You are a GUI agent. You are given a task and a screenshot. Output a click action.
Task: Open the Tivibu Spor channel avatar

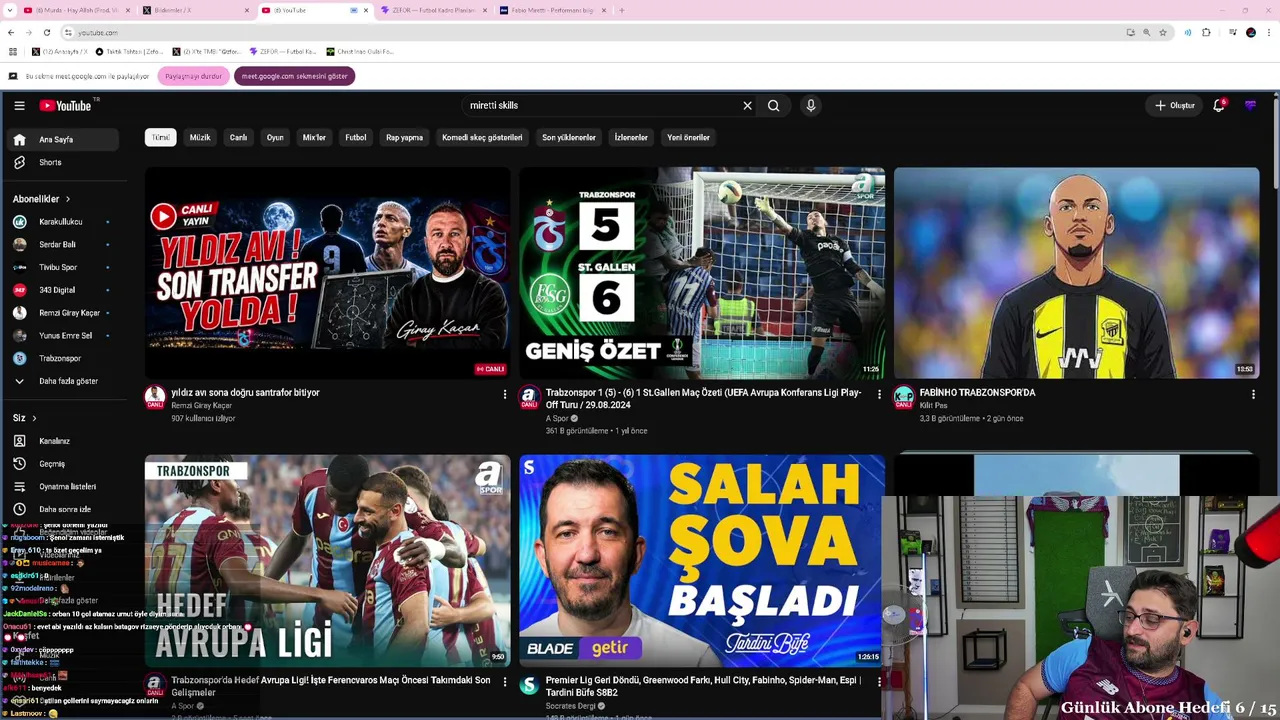coord(19,267)
